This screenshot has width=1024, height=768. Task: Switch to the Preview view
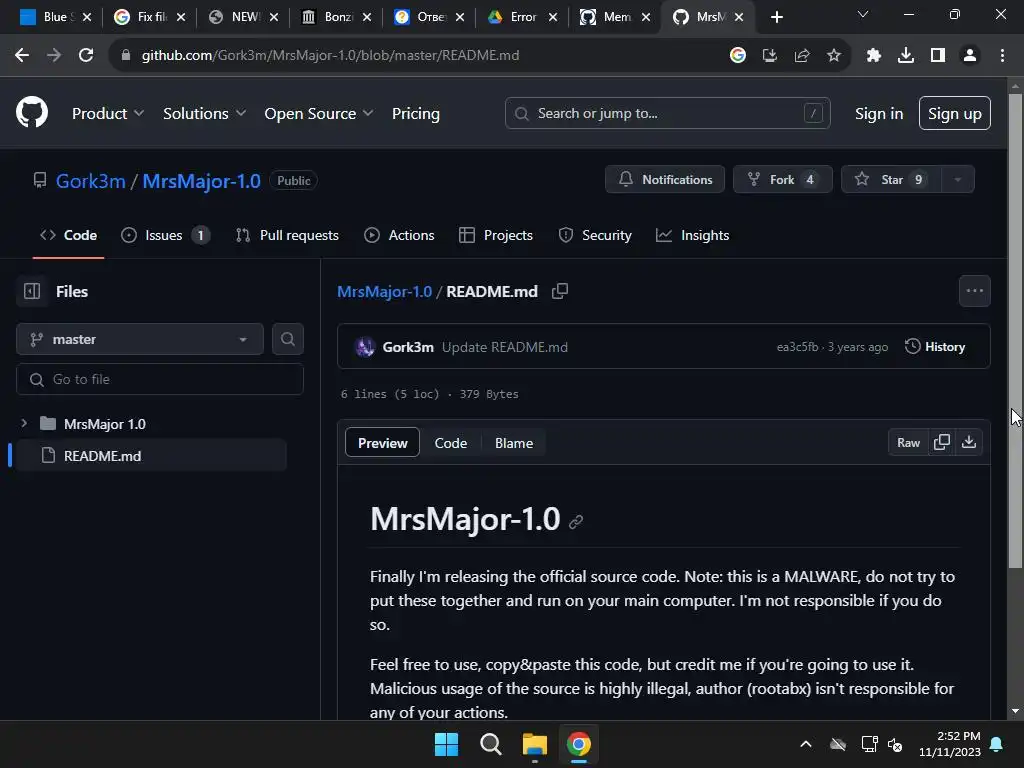pyautogui.click(x=382, y=443)
